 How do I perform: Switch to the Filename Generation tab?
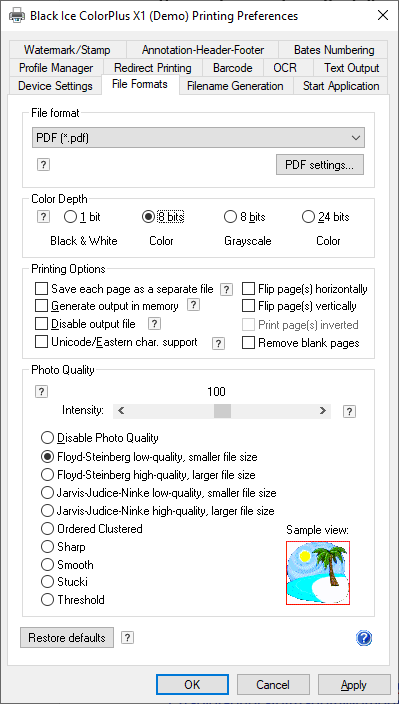coord(235,86)
